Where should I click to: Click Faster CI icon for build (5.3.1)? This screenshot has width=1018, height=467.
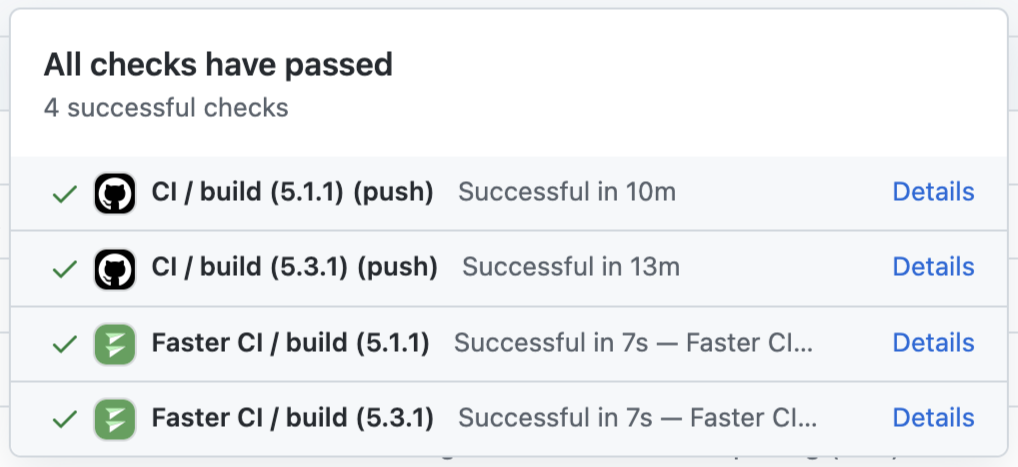tap(115, 418)
